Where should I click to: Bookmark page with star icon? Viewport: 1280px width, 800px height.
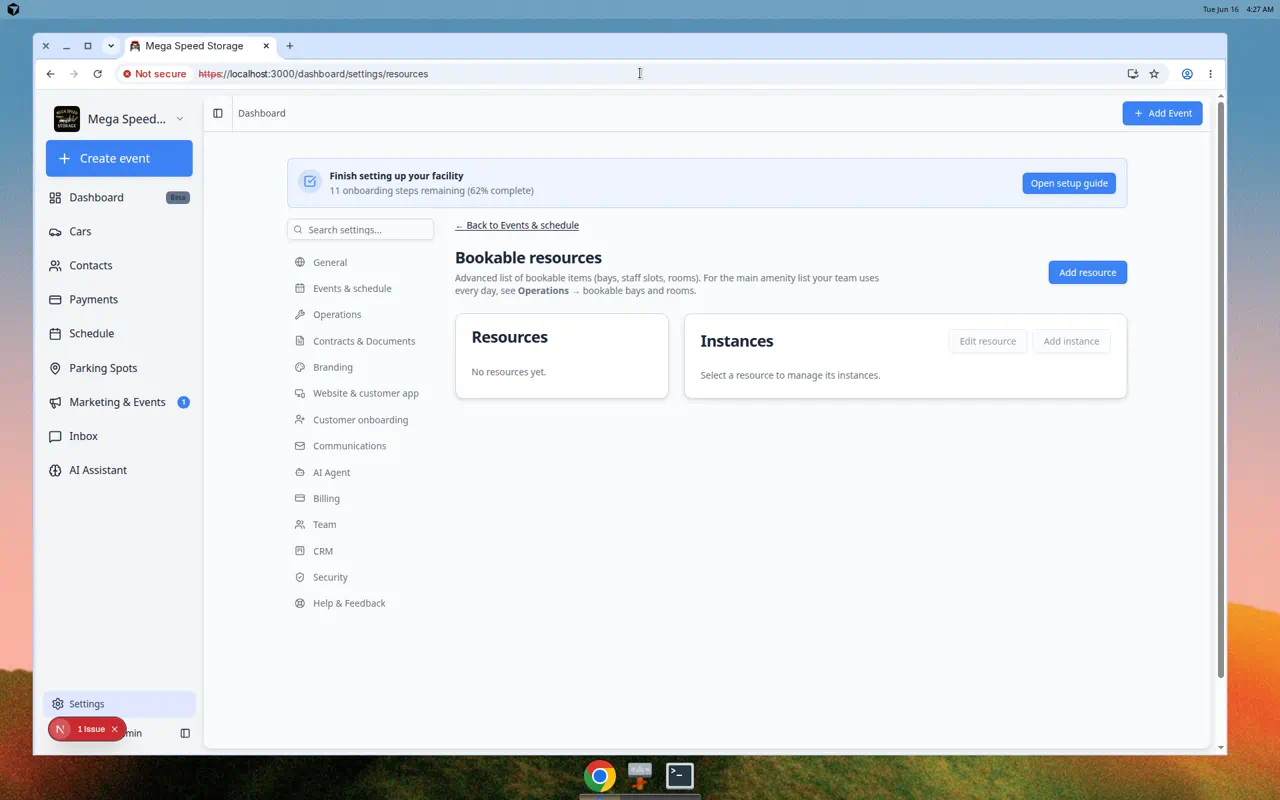1154,74
